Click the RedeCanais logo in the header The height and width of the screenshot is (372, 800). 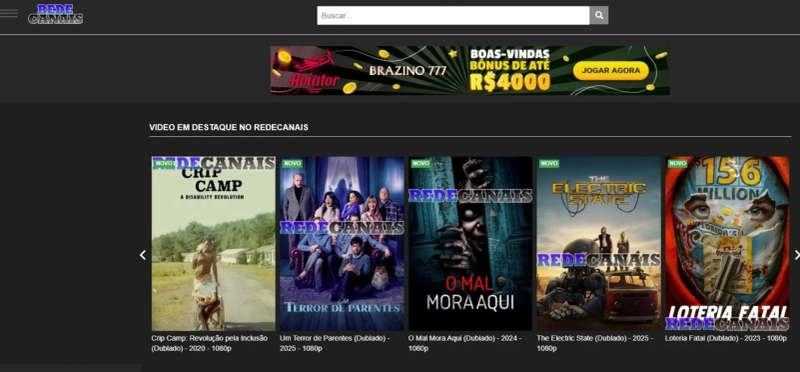(56, 14)
